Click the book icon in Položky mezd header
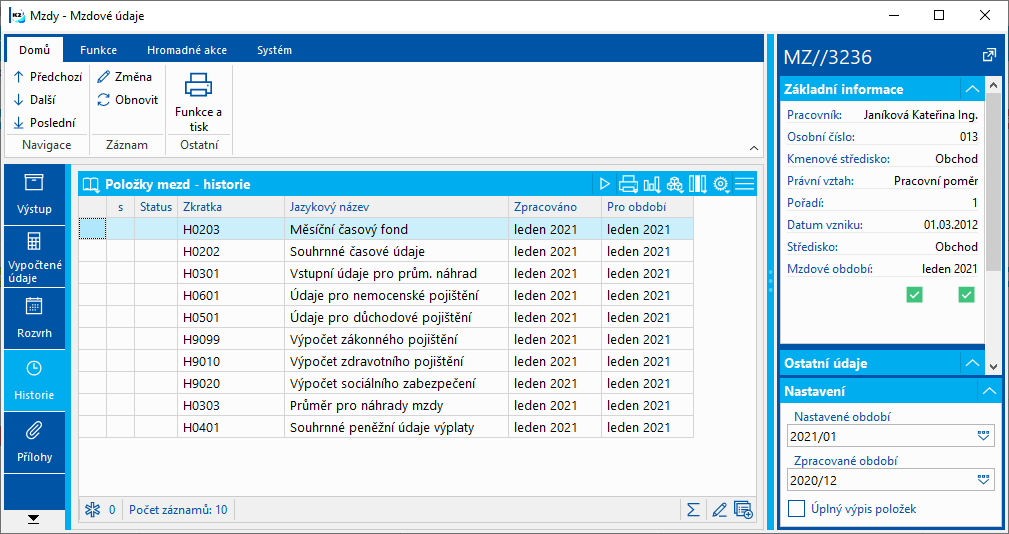This screenshot has width=1009, height=534. coord(92,185)
